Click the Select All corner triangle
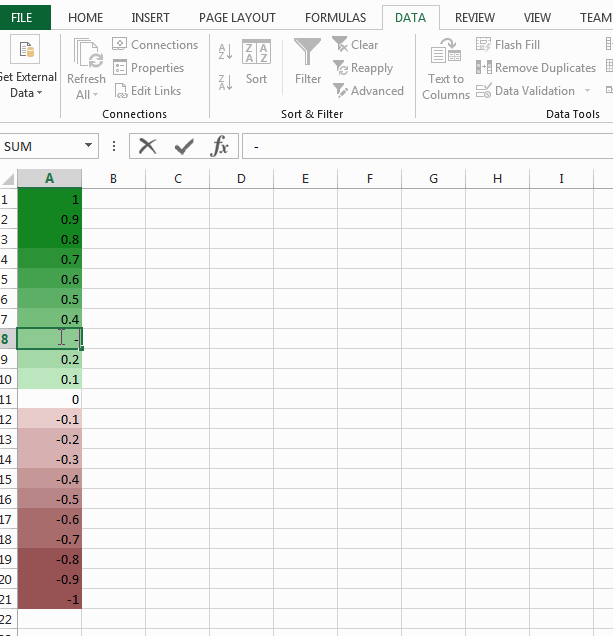The image size is (613, 636). (9, 179)
